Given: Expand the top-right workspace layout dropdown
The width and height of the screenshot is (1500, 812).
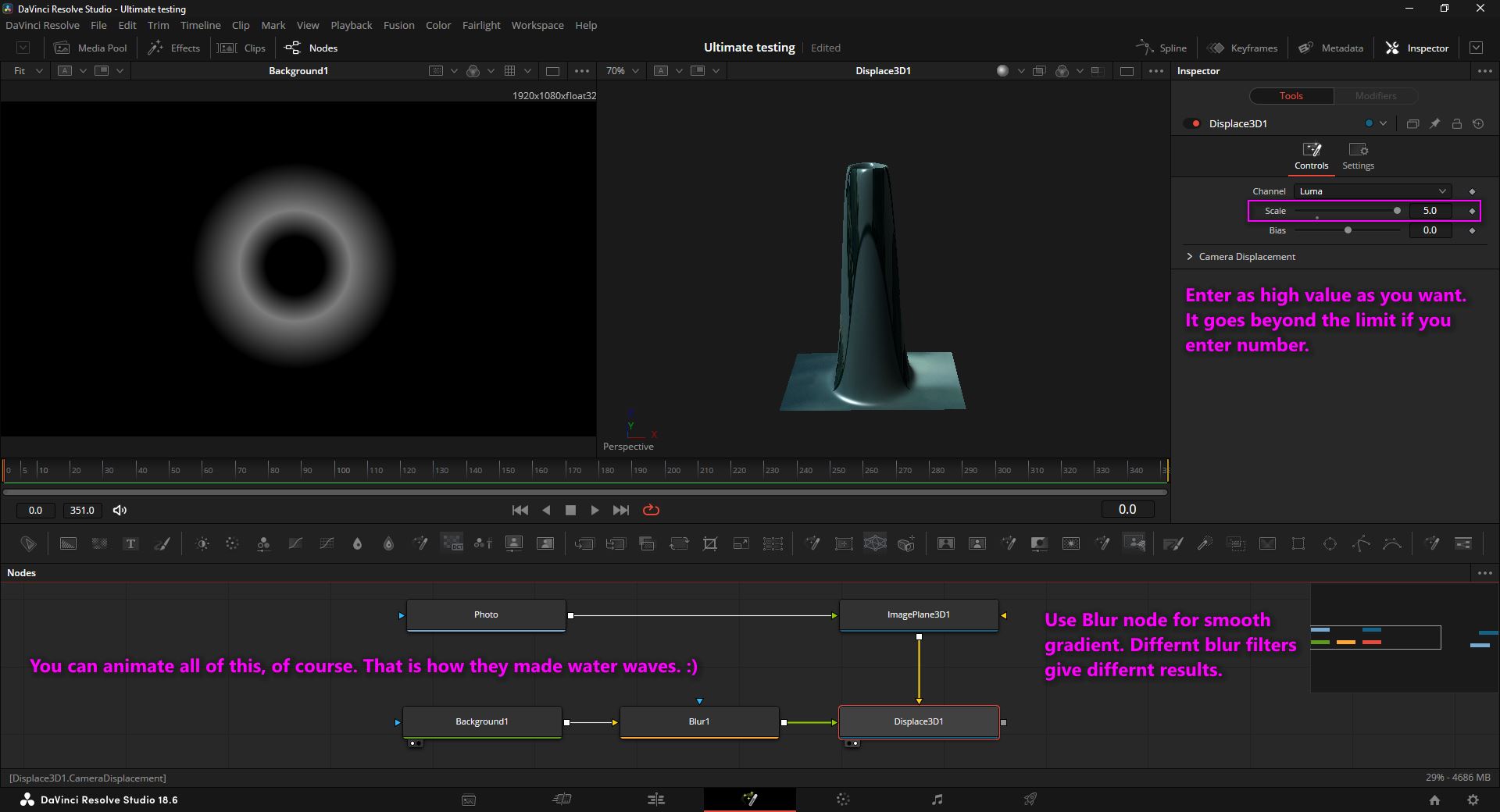Looking at the screenshot, I should (1476, 48).
